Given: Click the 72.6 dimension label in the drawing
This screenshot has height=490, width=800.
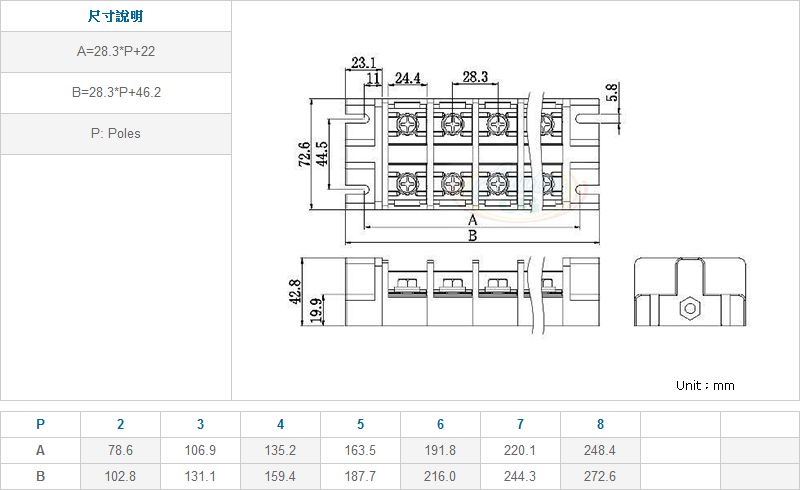Looking at the screenshot, I should (x=304, y=155).
